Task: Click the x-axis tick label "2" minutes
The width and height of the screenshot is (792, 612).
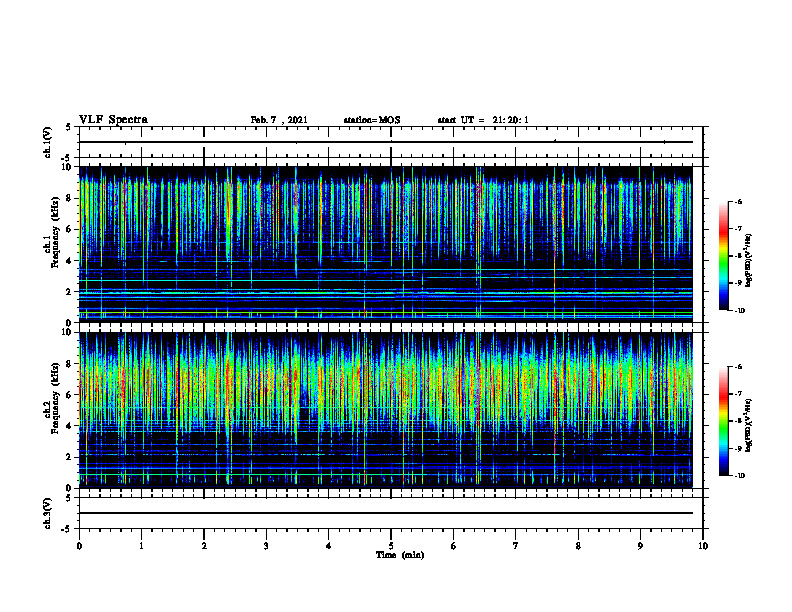Action: (204, 546)
